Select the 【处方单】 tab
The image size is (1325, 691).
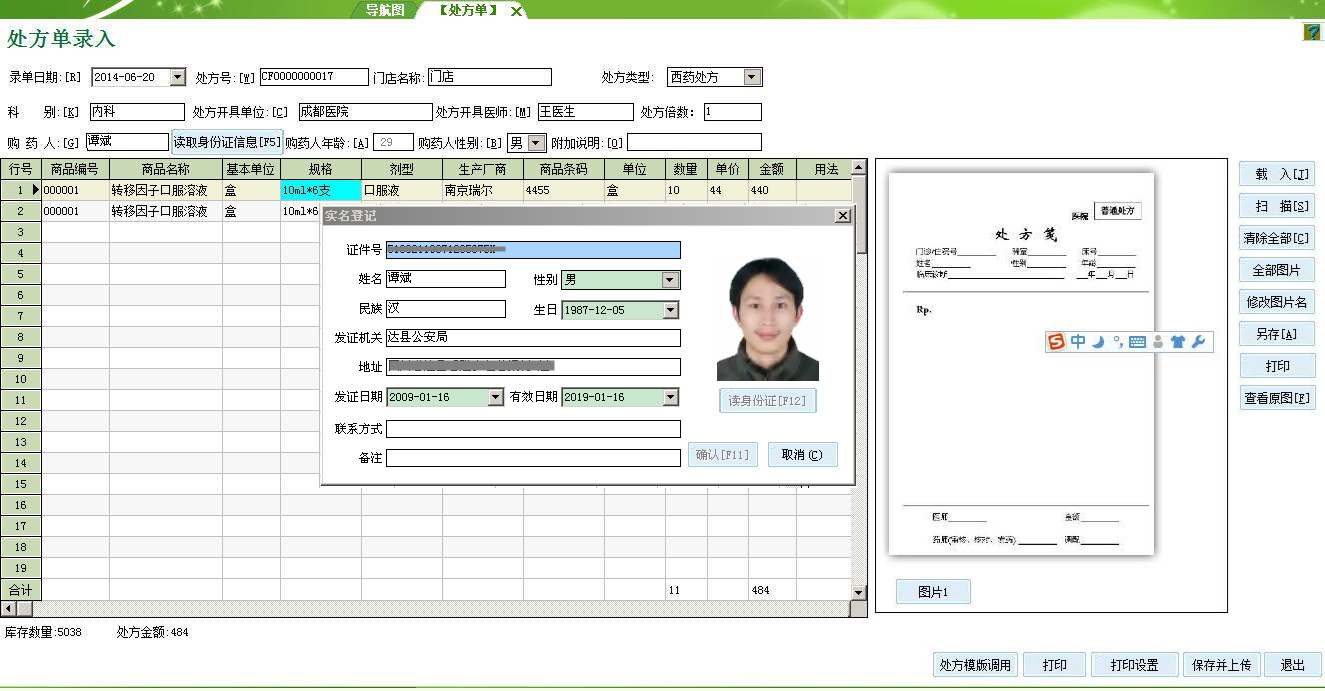(469, 10)
